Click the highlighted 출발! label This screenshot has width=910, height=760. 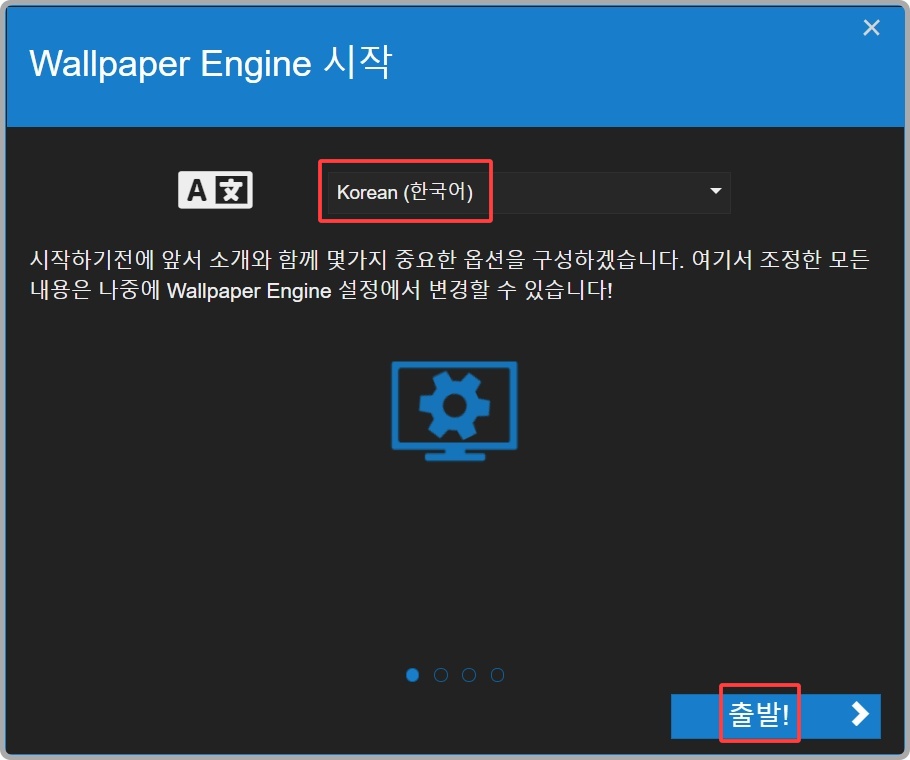coord(760,714)
